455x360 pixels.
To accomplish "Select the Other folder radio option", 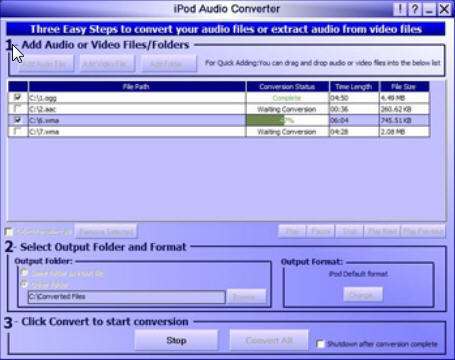I will pyautogui.click(x=24, y=284).
